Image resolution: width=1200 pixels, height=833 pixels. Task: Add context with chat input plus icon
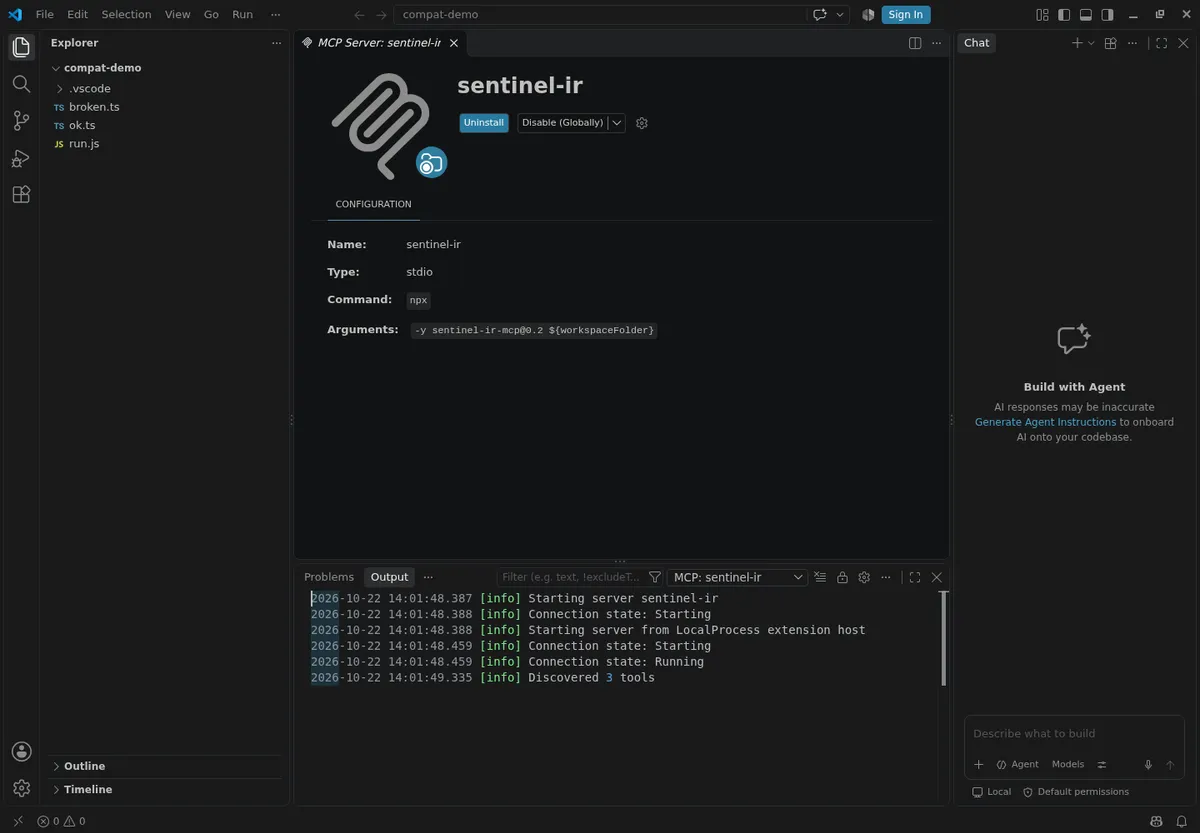[x=979, y=764]
